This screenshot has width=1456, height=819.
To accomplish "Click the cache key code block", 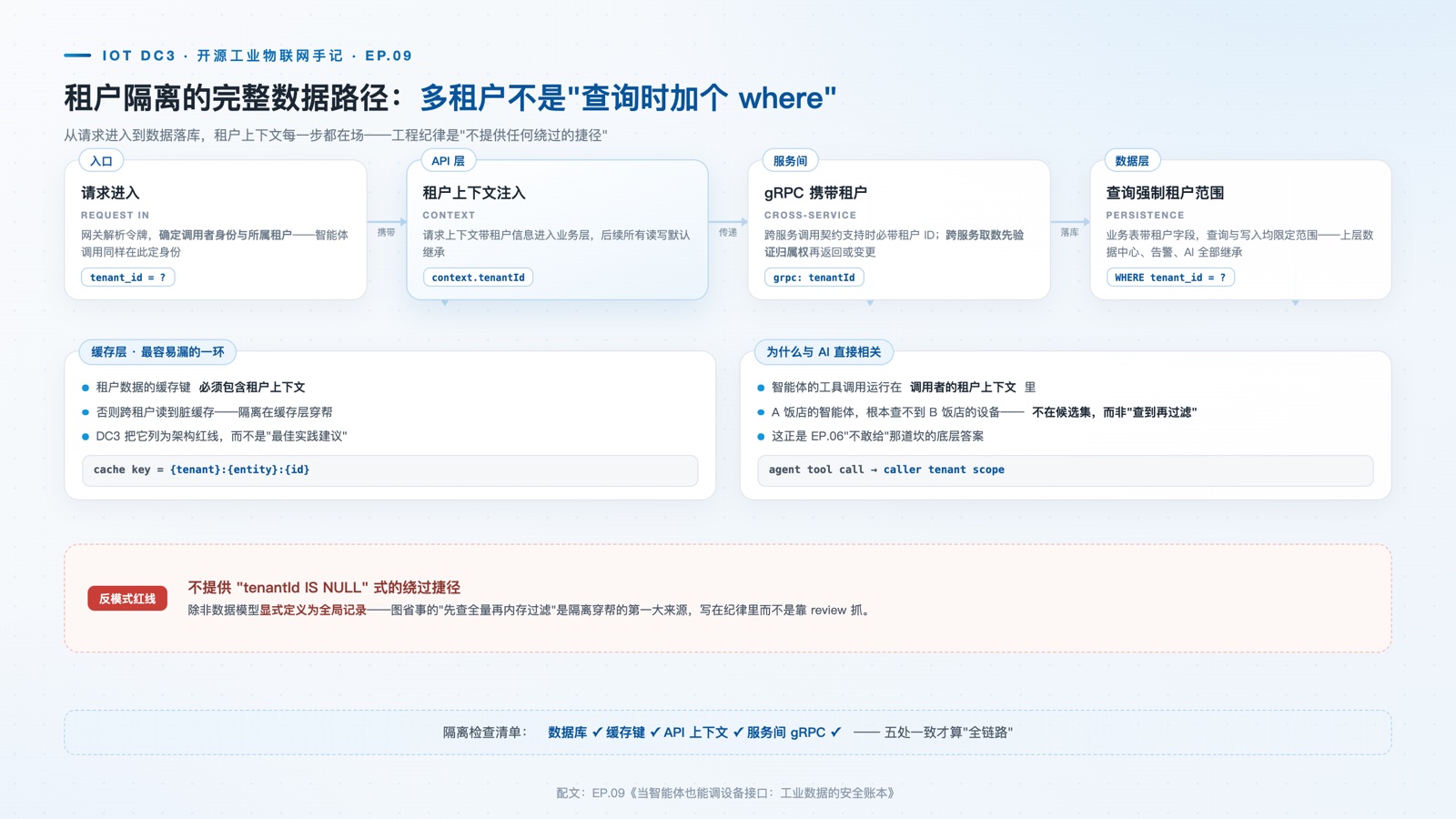I will click(x=389, y=470).
